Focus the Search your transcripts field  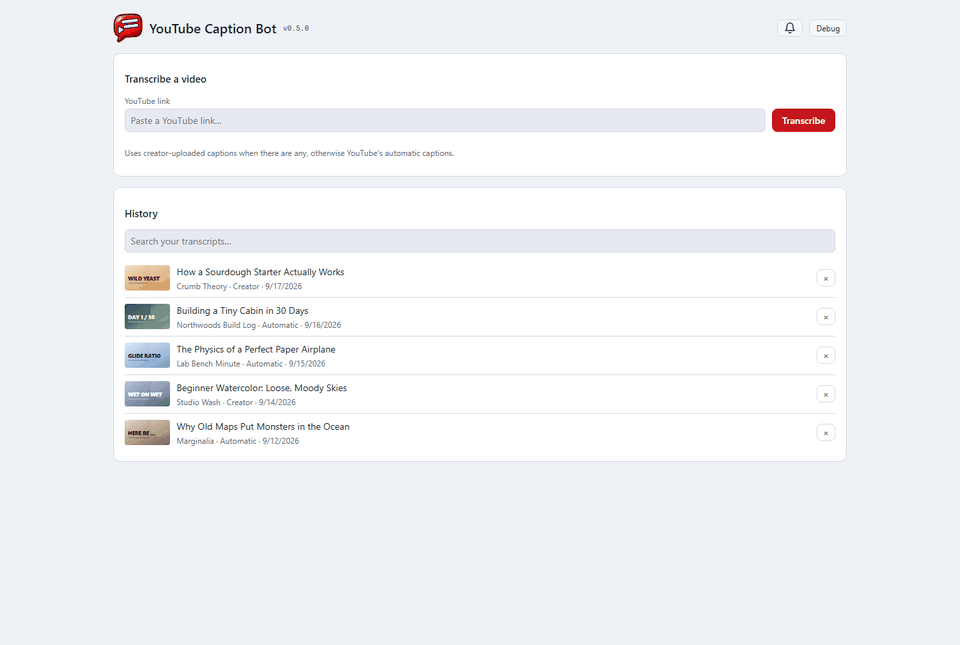pos(480,241)
